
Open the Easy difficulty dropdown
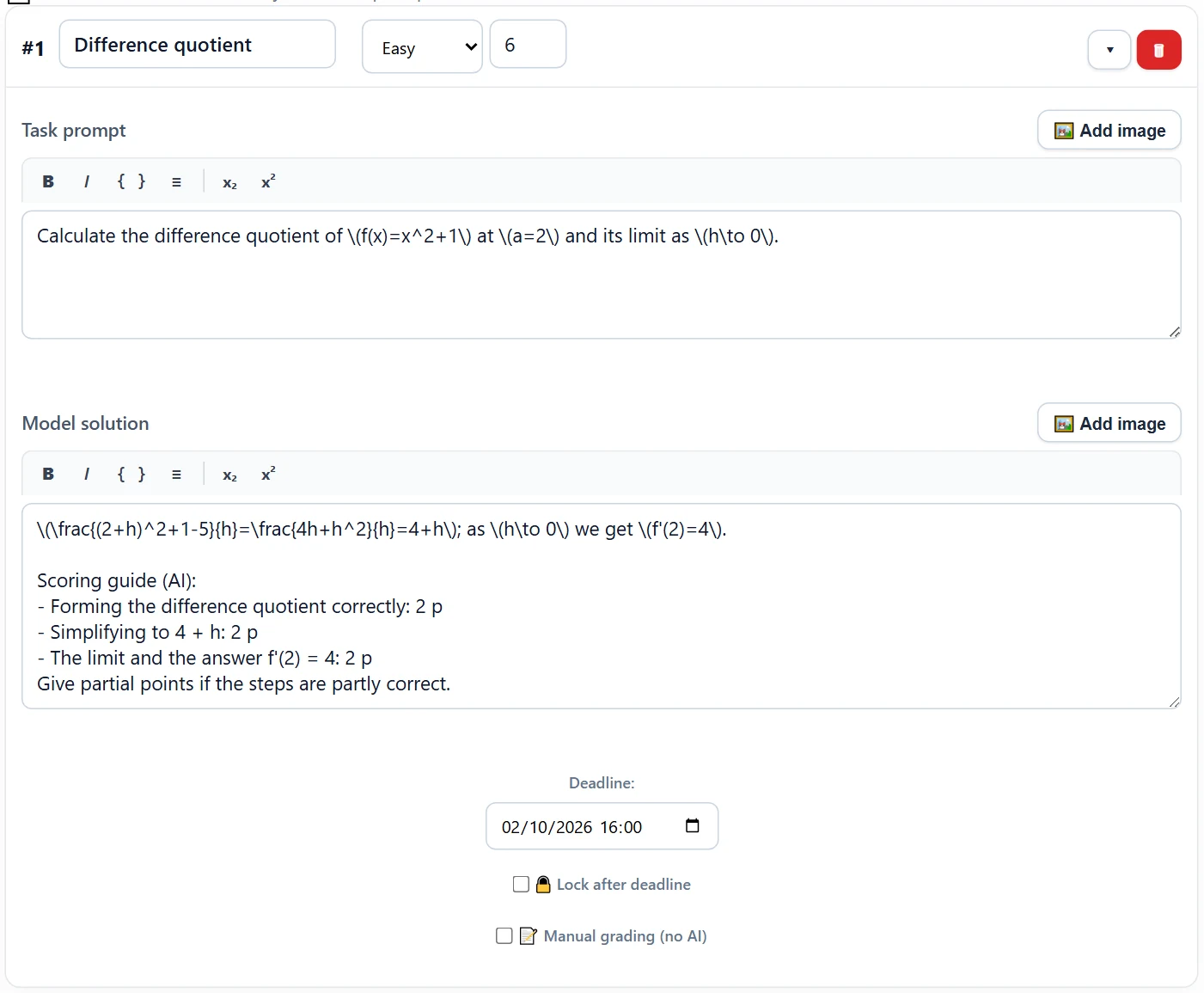pos(422,47)
